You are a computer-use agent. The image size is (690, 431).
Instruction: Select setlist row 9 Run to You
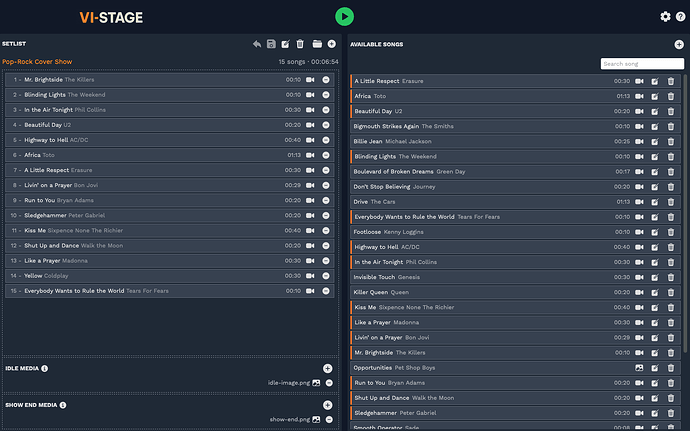[x=169, y=200]
